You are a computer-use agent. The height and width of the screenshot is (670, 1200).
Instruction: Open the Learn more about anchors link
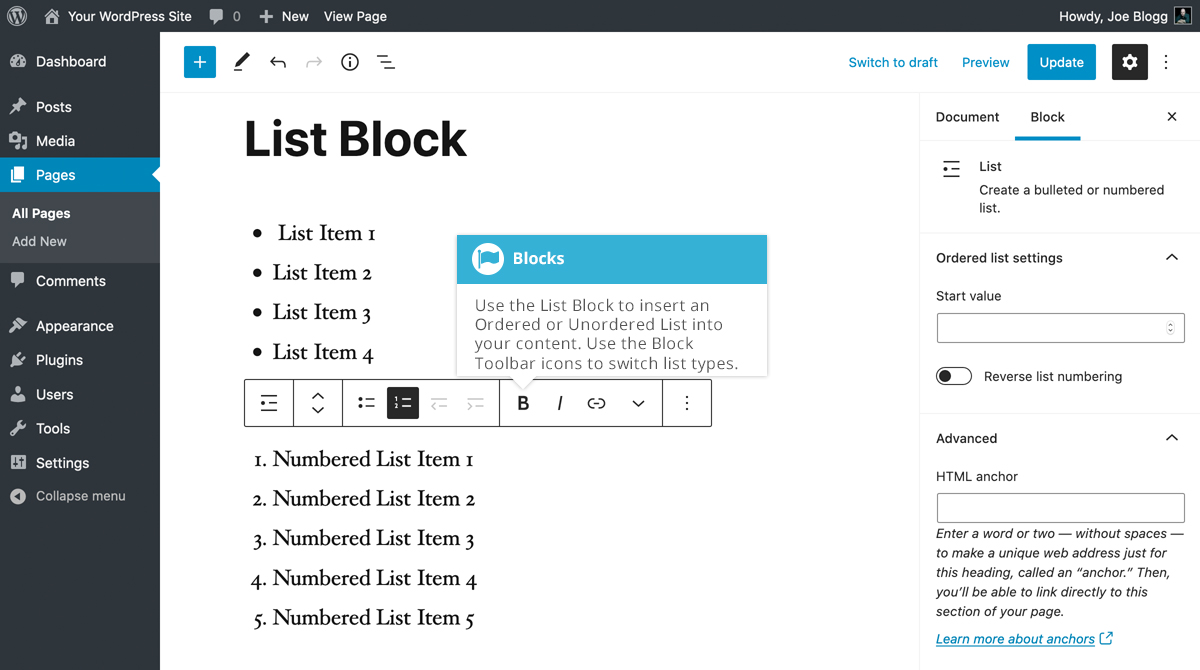(1016, 638)
